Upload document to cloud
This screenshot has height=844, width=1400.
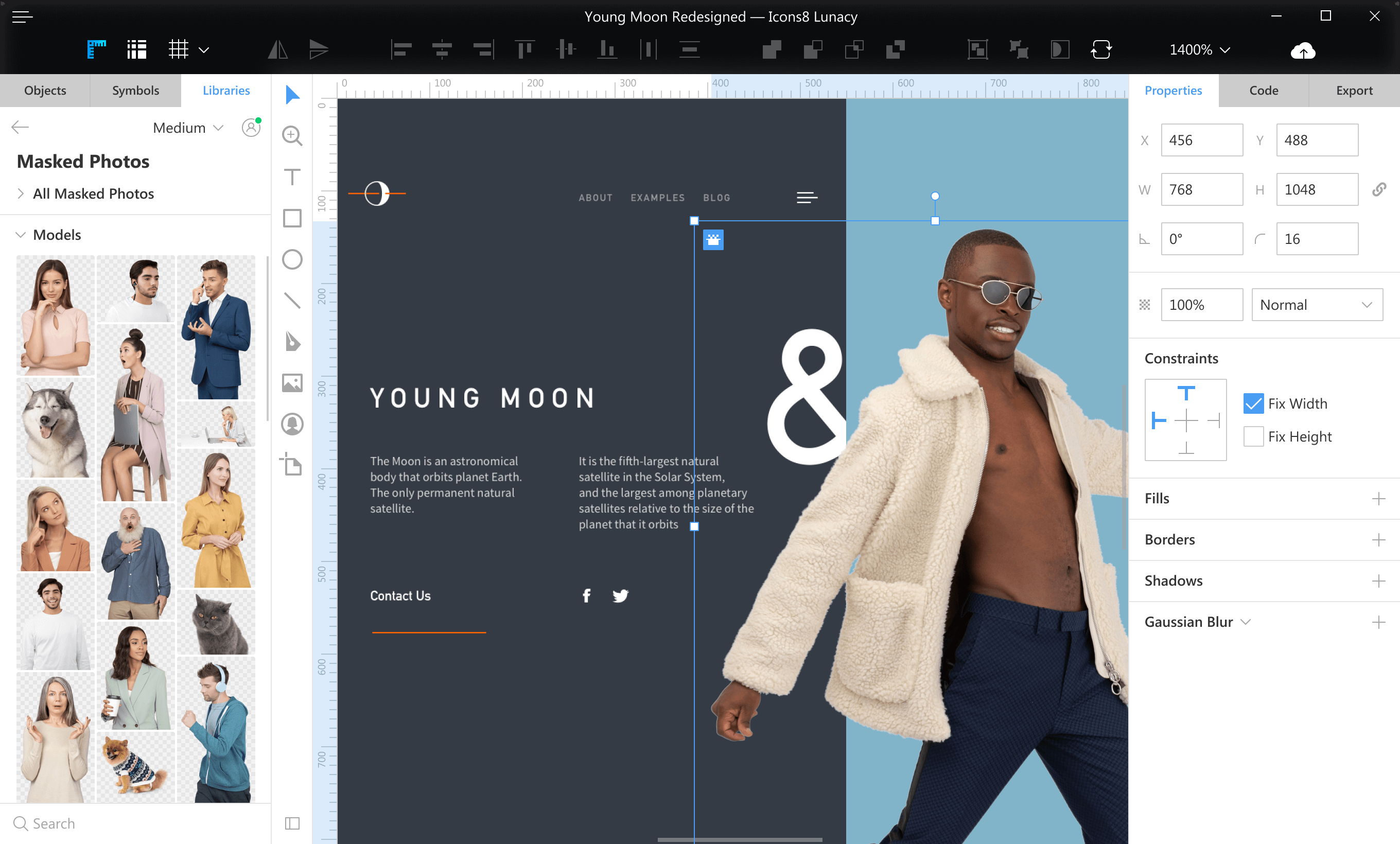coord(1302,50)
